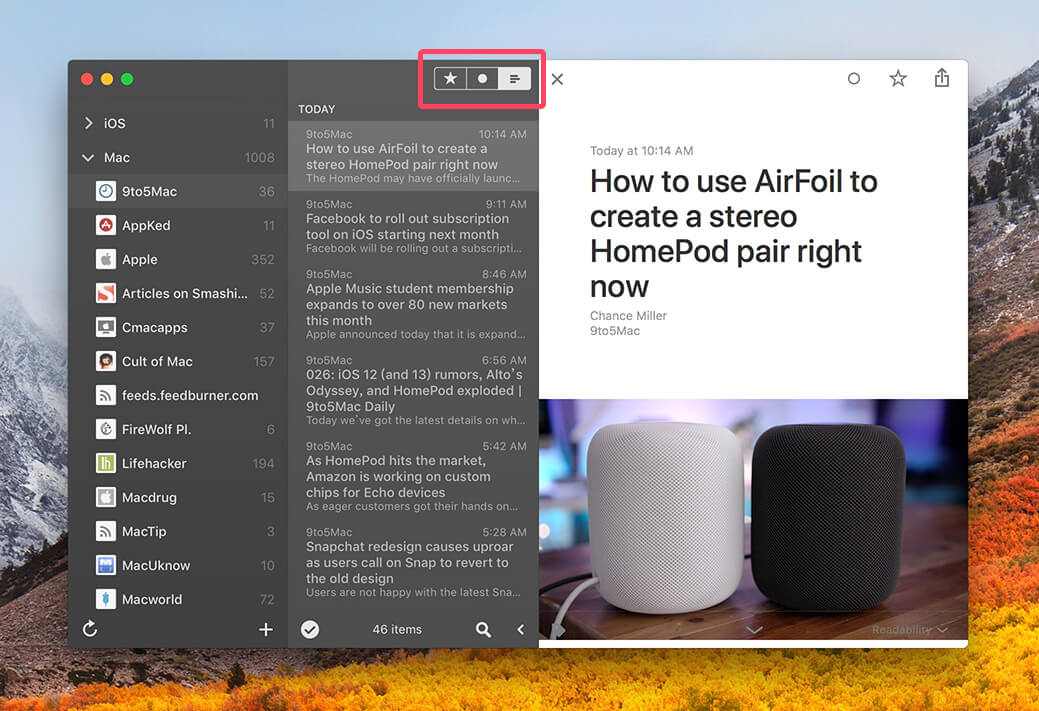Click the Lifehacker feed icon
The image size is (1039, 711).
[x=105, y=463]
